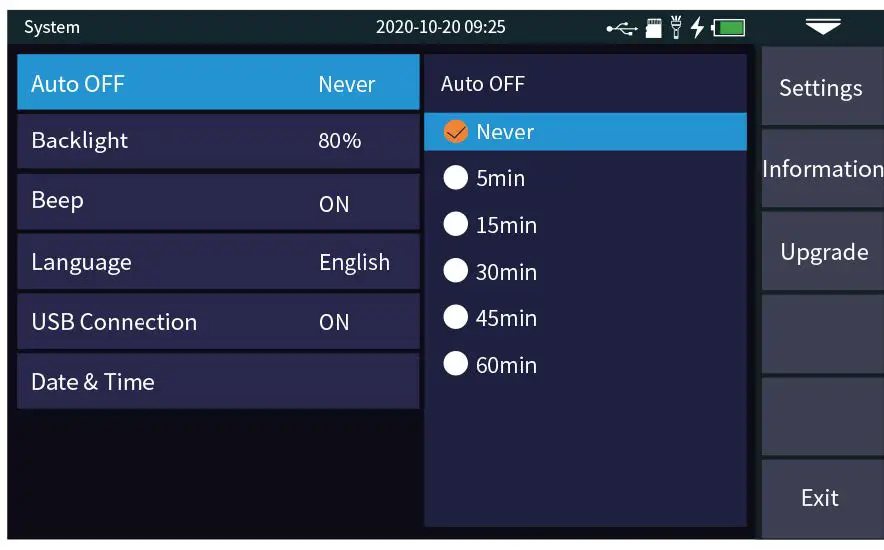Choose the 15min auto-off radio button

coord(456,225)
